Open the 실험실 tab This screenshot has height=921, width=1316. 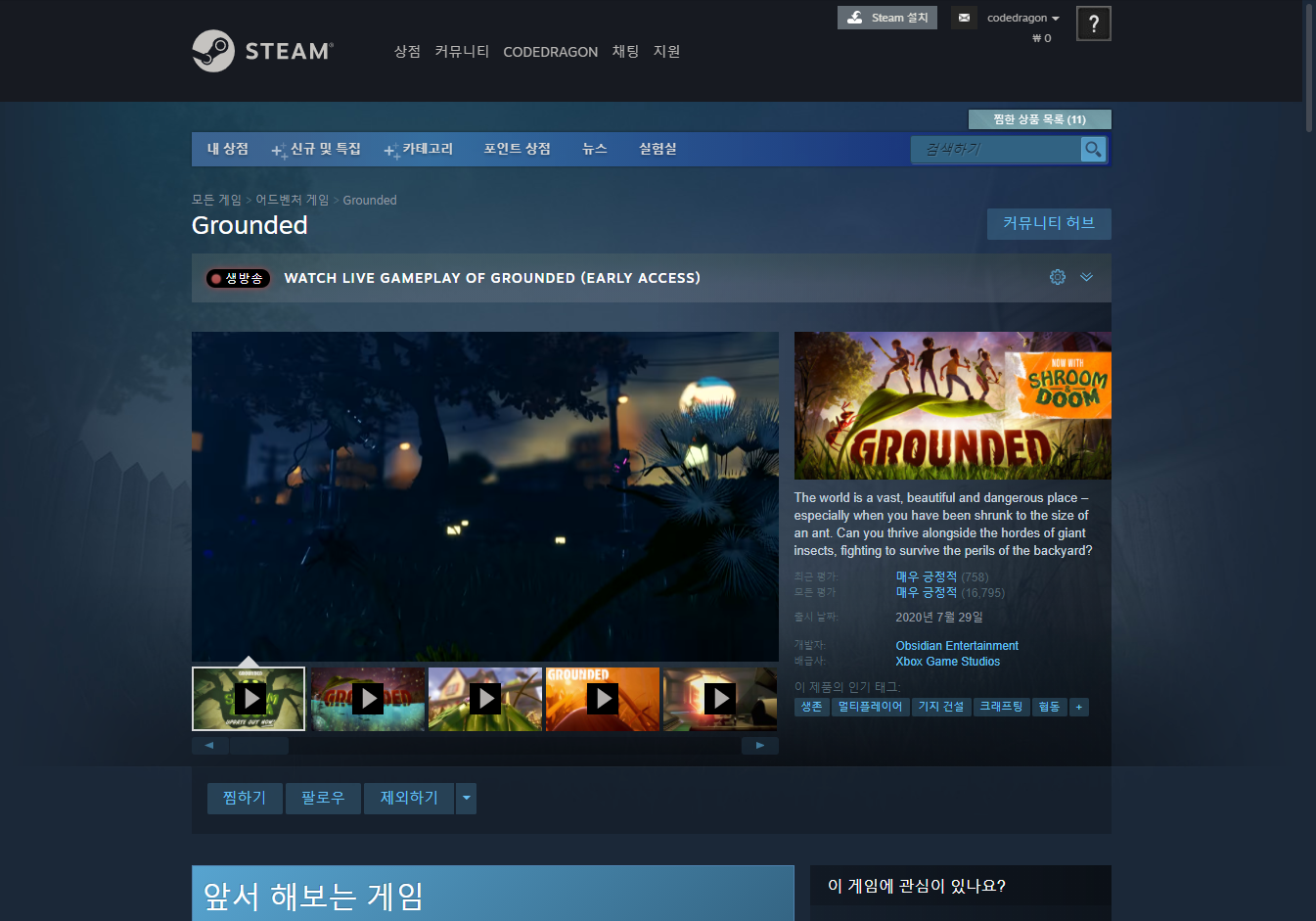pos(658,149)
